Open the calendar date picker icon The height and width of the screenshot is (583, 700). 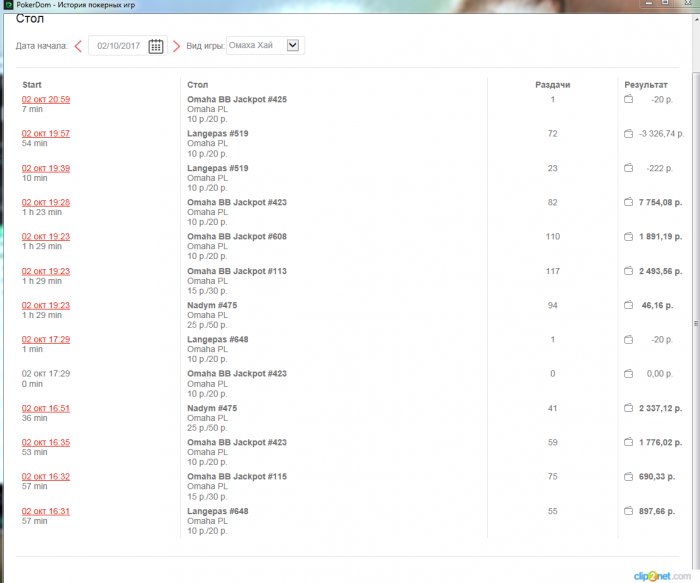pyautogui.click(x=156, y=46)
